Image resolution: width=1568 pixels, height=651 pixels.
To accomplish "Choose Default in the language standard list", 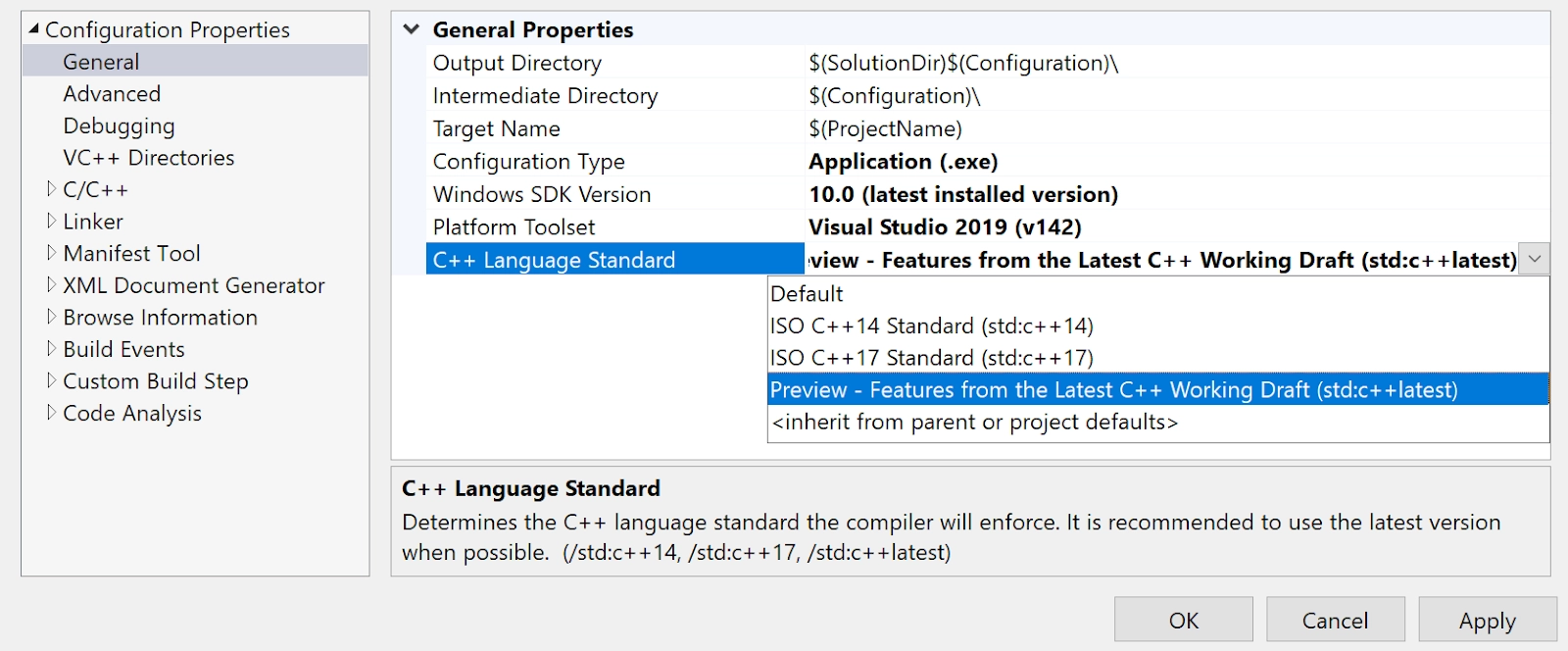I will click(1158, 293).
